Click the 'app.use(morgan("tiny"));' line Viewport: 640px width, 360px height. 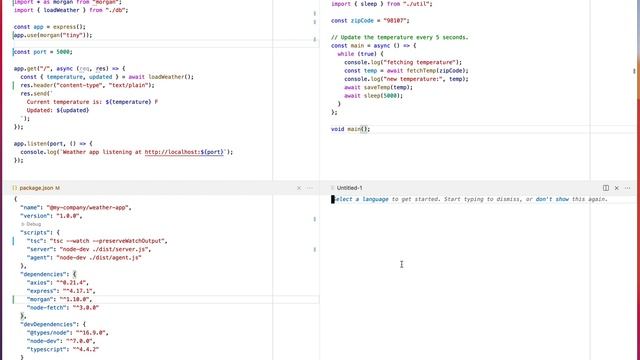[53, 35]
